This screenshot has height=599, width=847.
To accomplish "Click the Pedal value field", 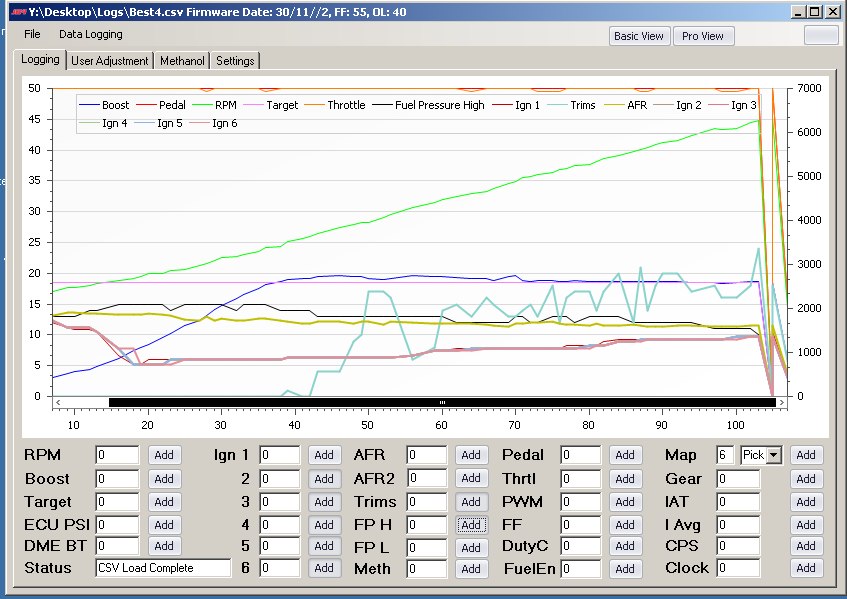I will click(x=581, y=455).
